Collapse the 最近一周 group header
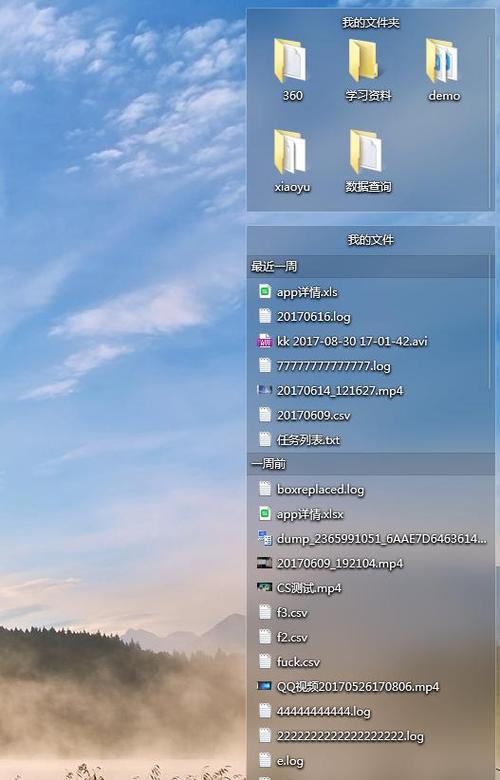Viewport: 500px width, 780px height. [371, 267]
